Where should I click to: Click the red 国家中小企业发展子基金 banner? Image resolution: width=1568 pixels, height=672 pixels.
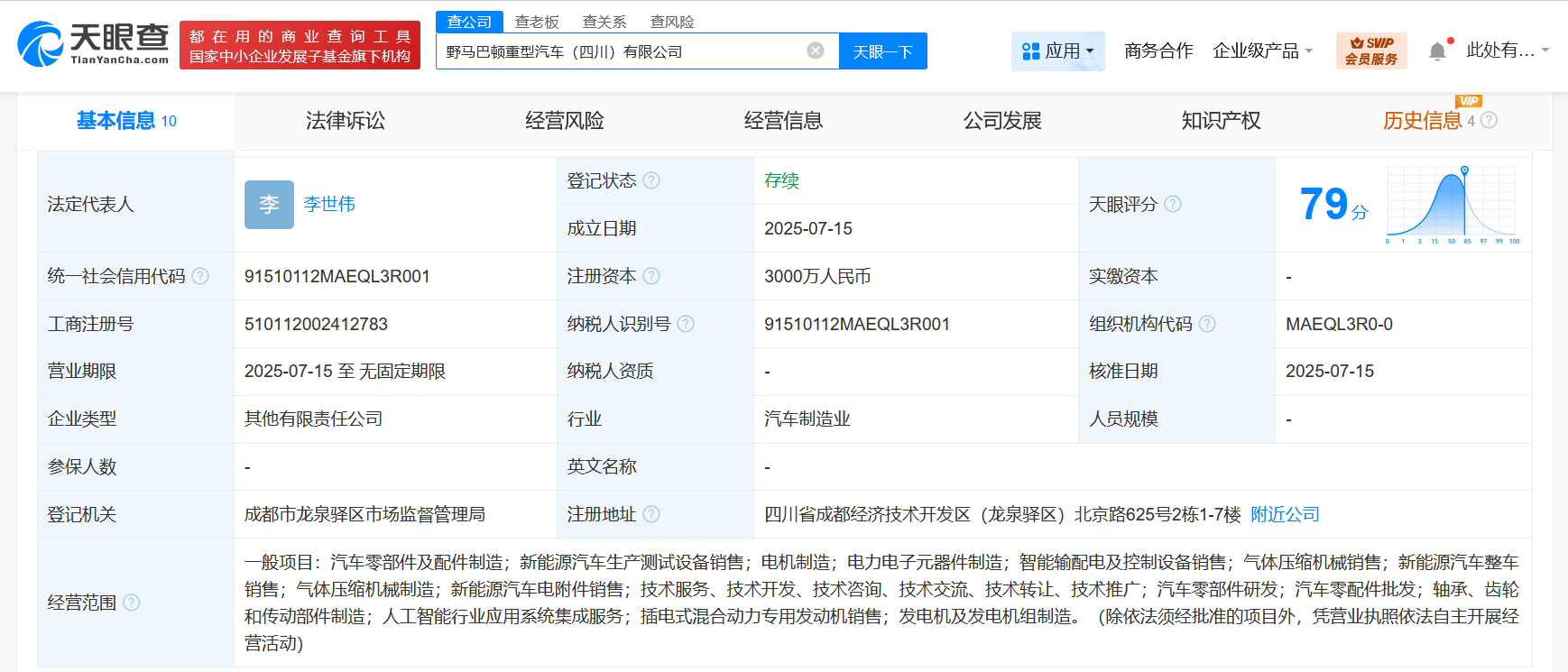pos(300,45)
